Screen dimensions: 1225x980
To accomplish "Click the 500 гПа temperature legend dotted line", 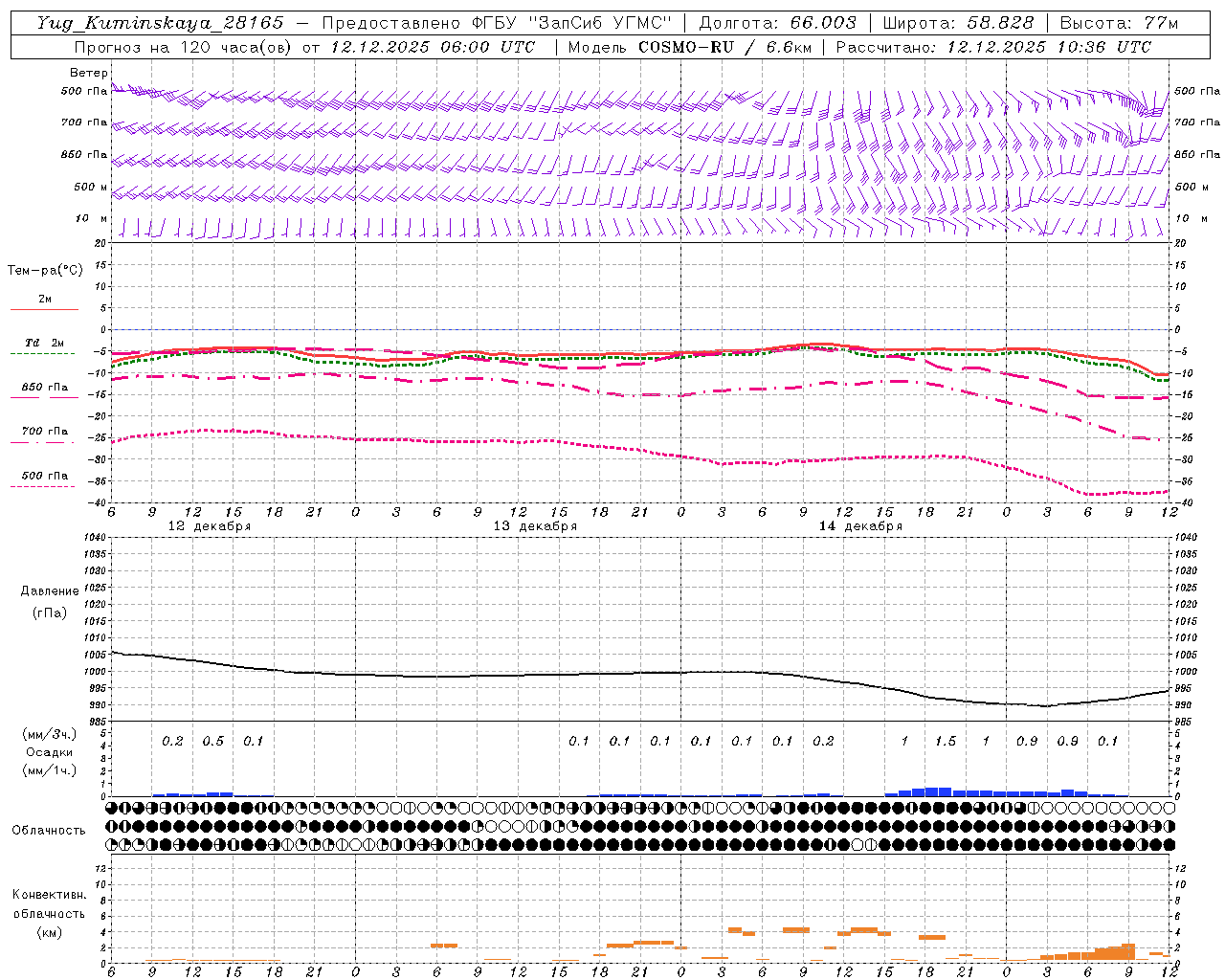I will (x=42, y=486).
